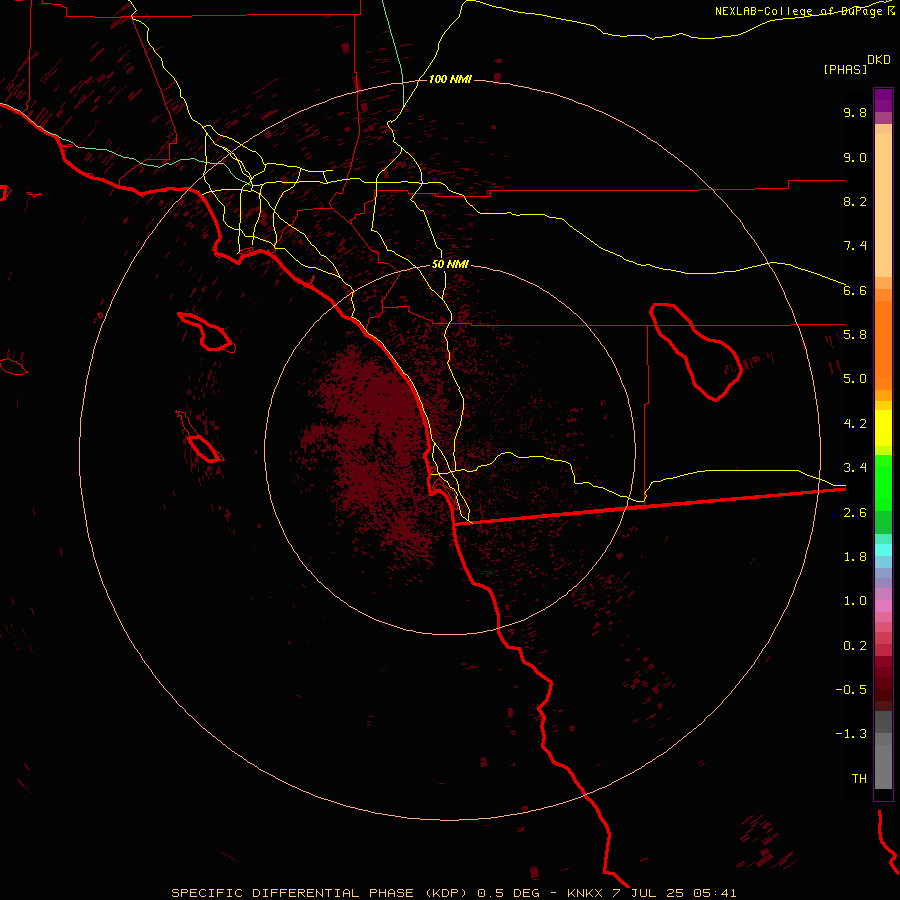Select the -0.5 value on the scale
Image resolution: width=900 pixels, height=900 pixels.
coord(851,690)
